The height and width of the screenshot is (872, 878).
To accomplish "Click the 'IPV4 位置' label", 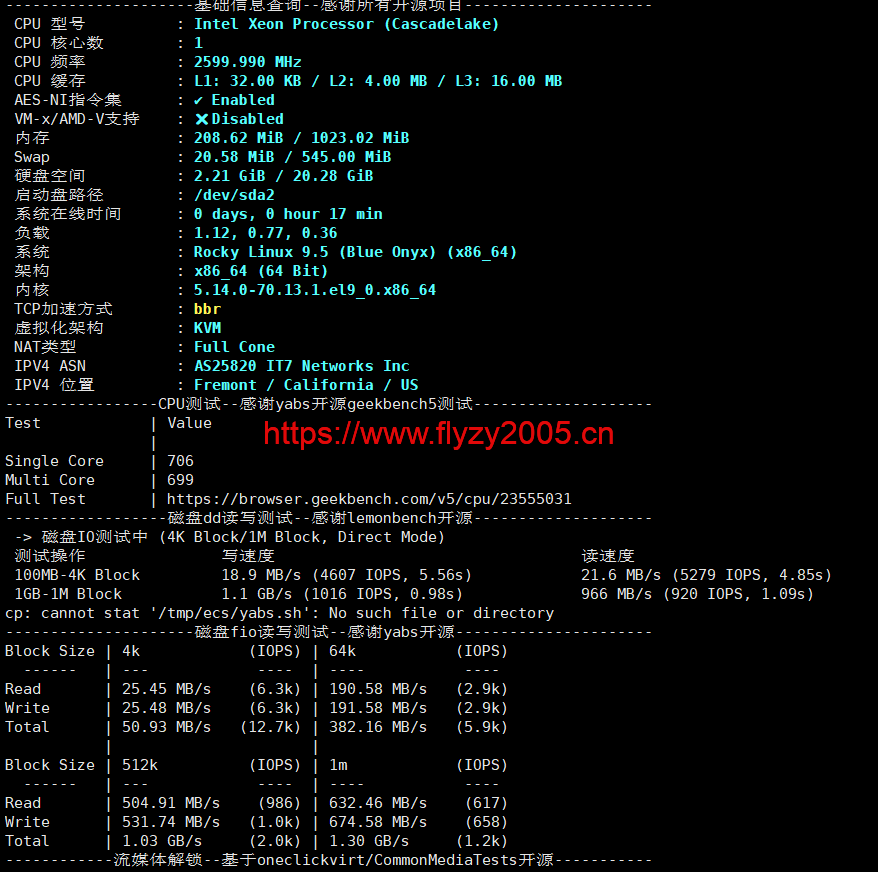I will click(x=54, y=385).
